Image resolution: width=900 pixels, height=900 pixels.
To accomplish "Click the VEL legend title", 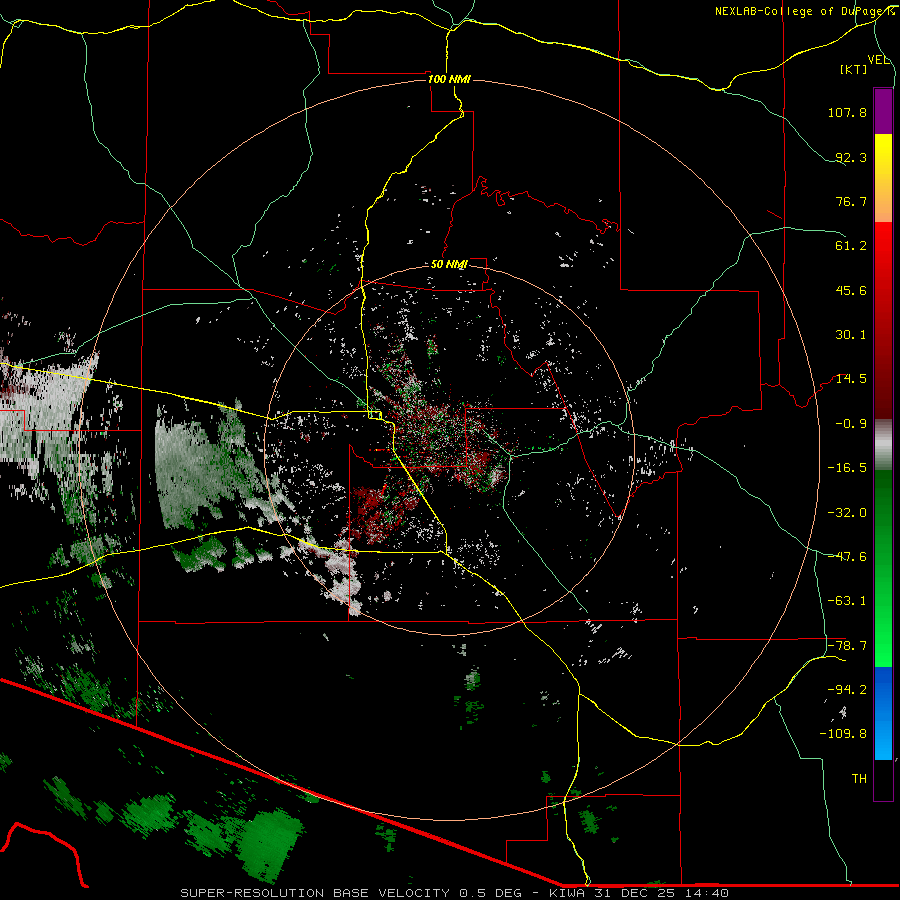I will (878, 60).
